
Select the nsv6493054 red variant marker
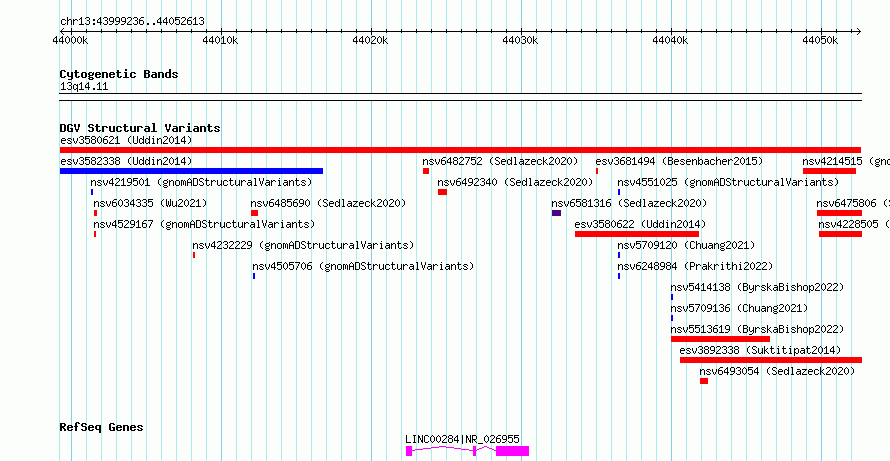click(704, 381)
